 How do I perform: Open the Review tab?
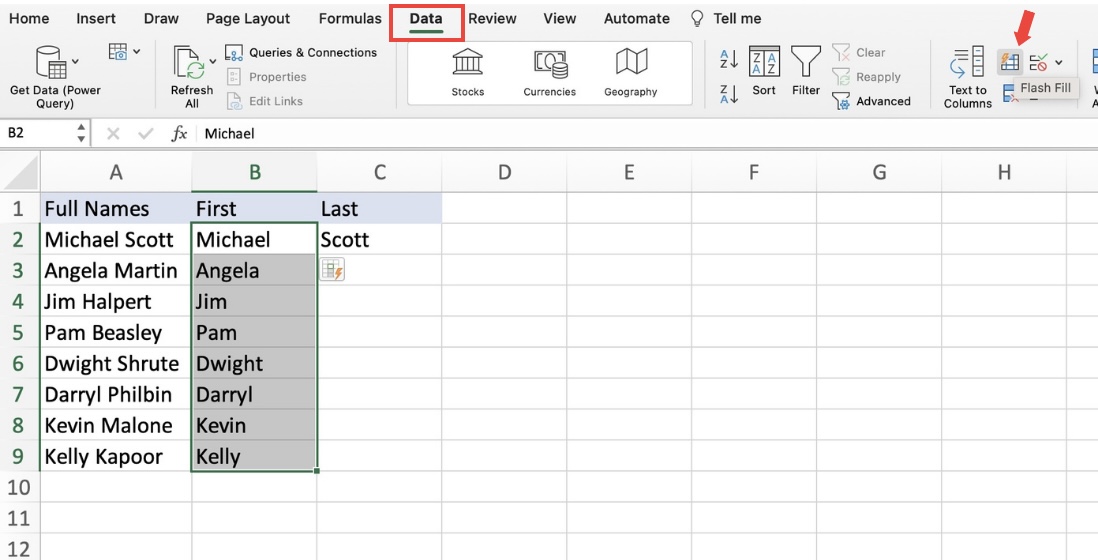[492, 19]
